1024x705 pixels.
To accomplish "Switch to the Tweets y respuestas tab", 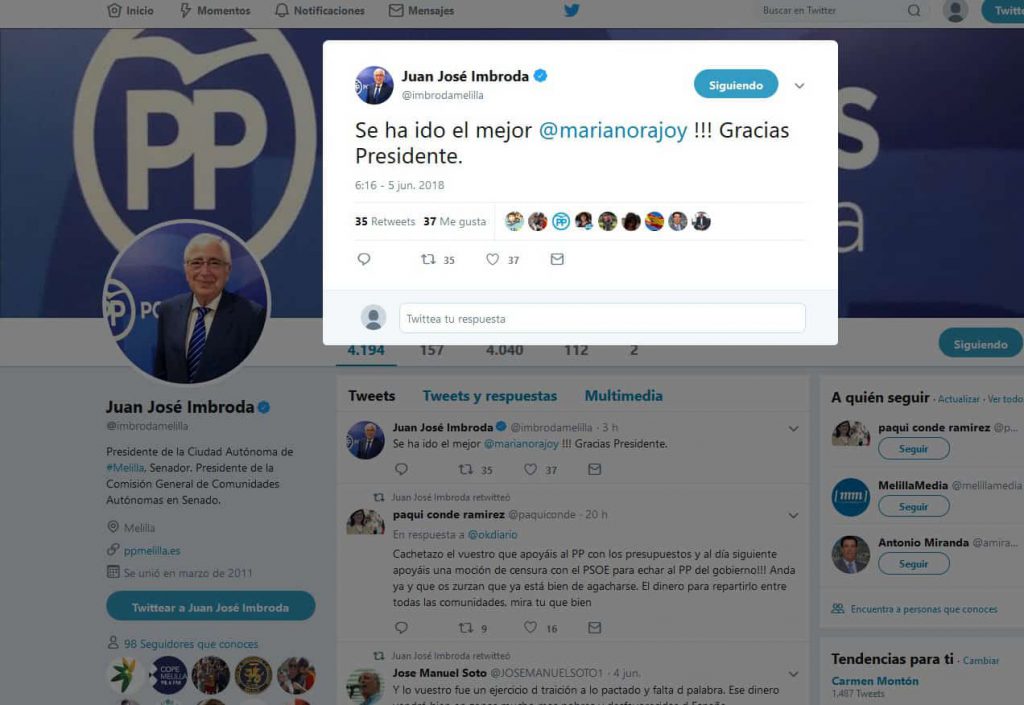I will 490,396.
